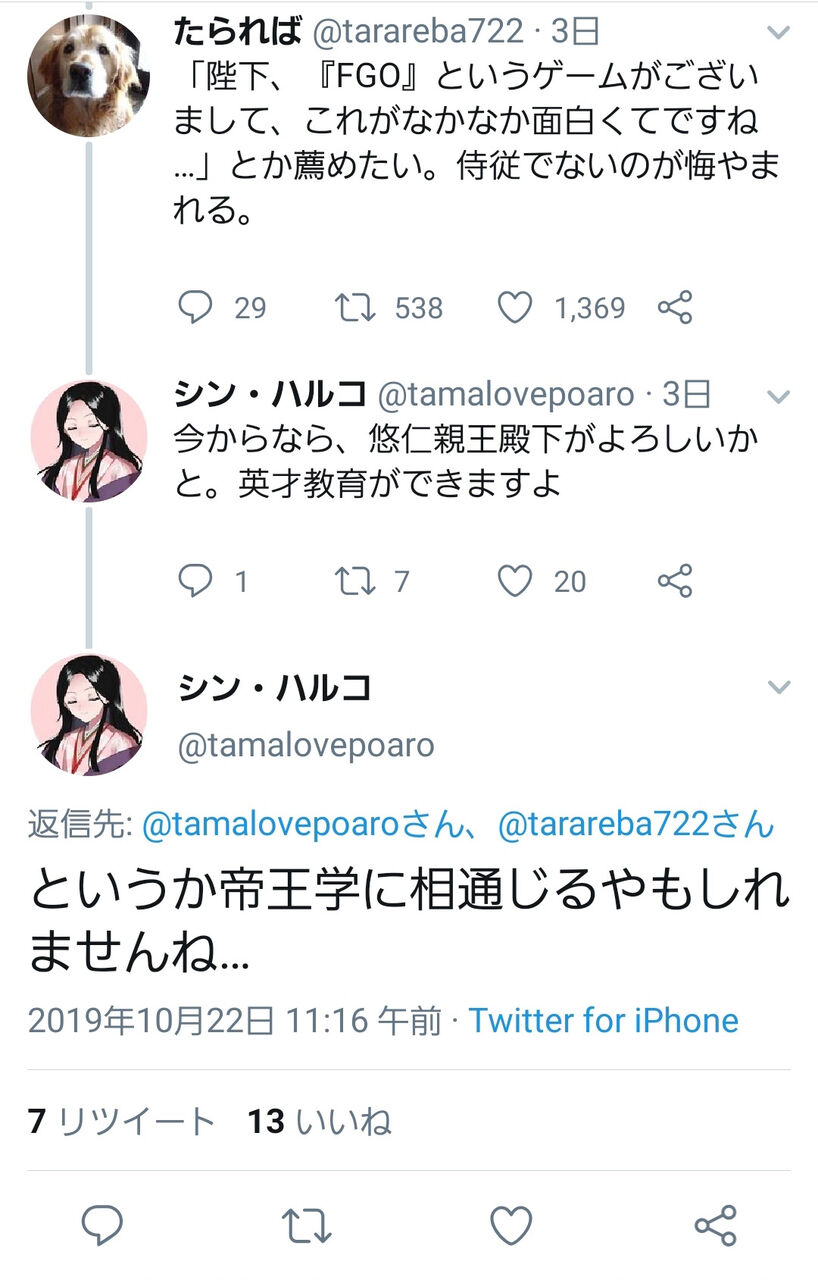Screen dimensions: 818x1280
Task: Open options chevron on first シン・ハルコ reply
Action: (x=778, y=397)
